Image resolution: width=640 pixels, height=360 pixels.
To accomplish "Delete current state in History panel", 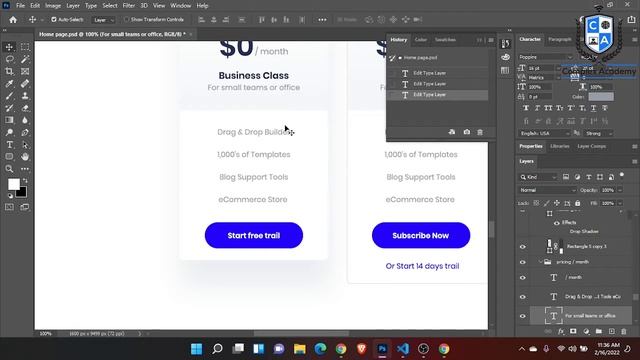I will [x=480, y=132].
